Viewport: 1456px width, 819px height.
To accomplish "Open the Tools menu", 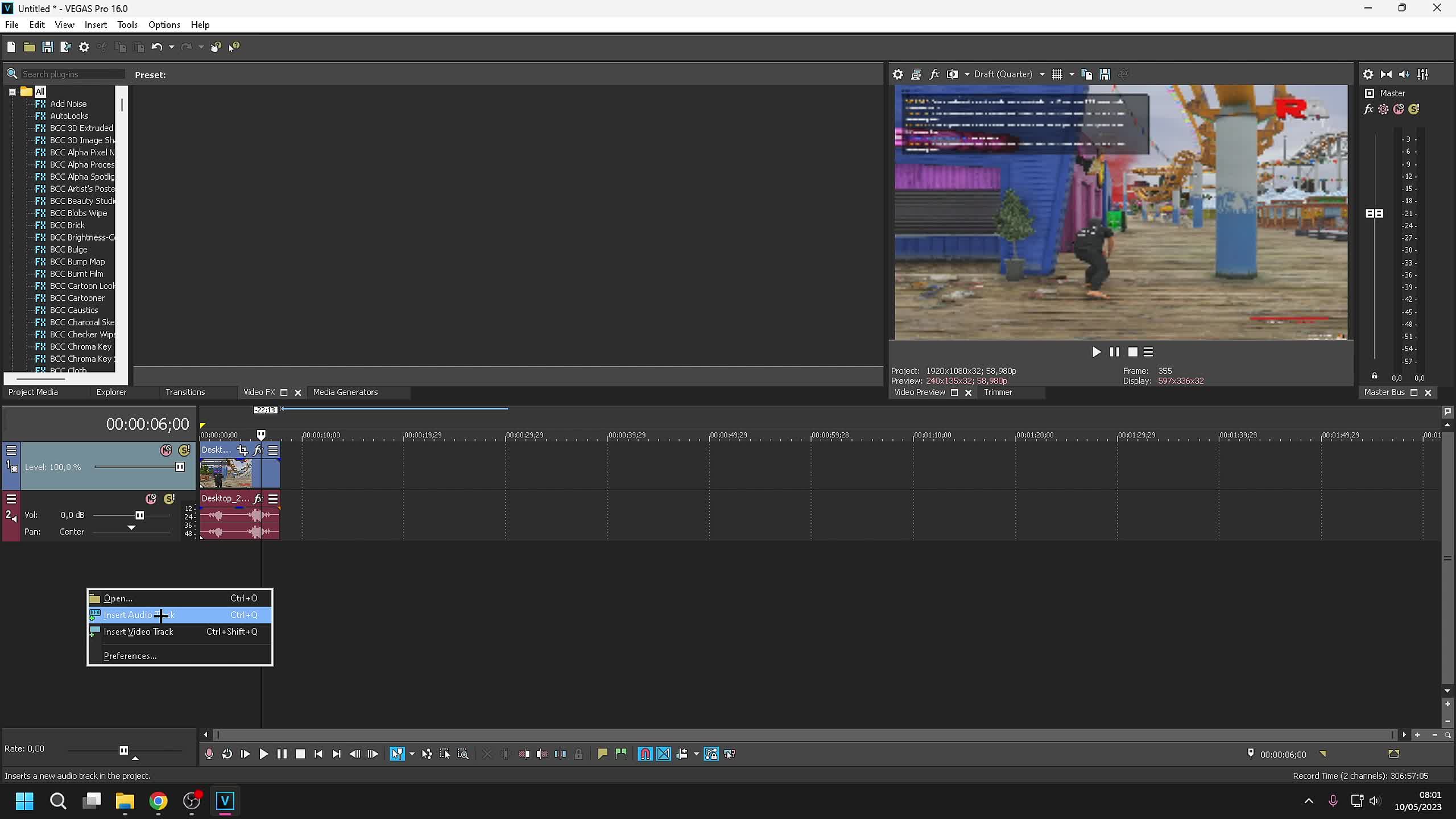I will tap(127, 24).
